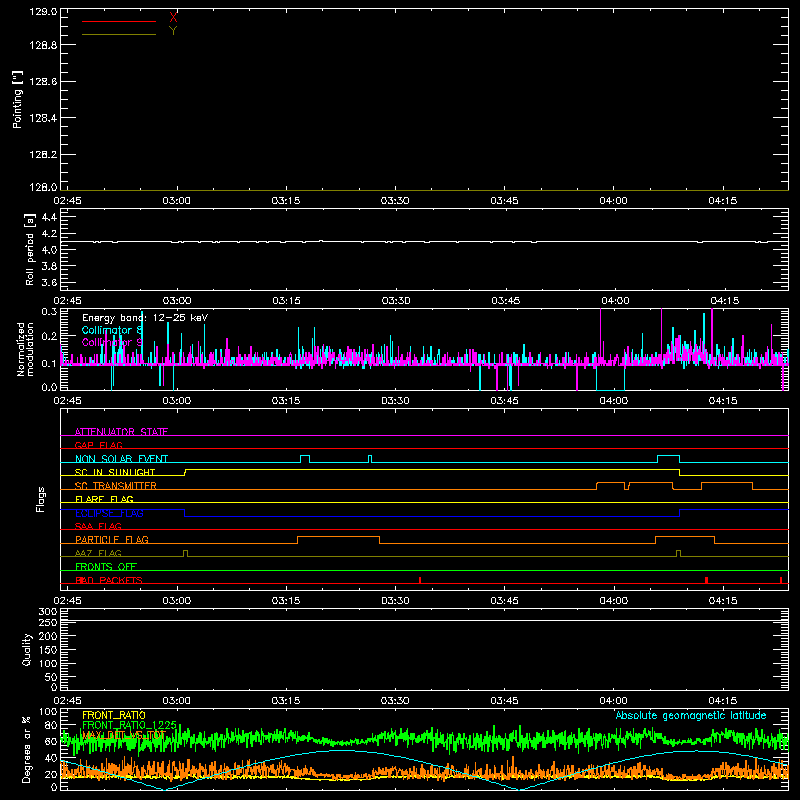Click the ATTENUATOR_STATE flag label
800x800 pixels.
click(x=121, y=432)
